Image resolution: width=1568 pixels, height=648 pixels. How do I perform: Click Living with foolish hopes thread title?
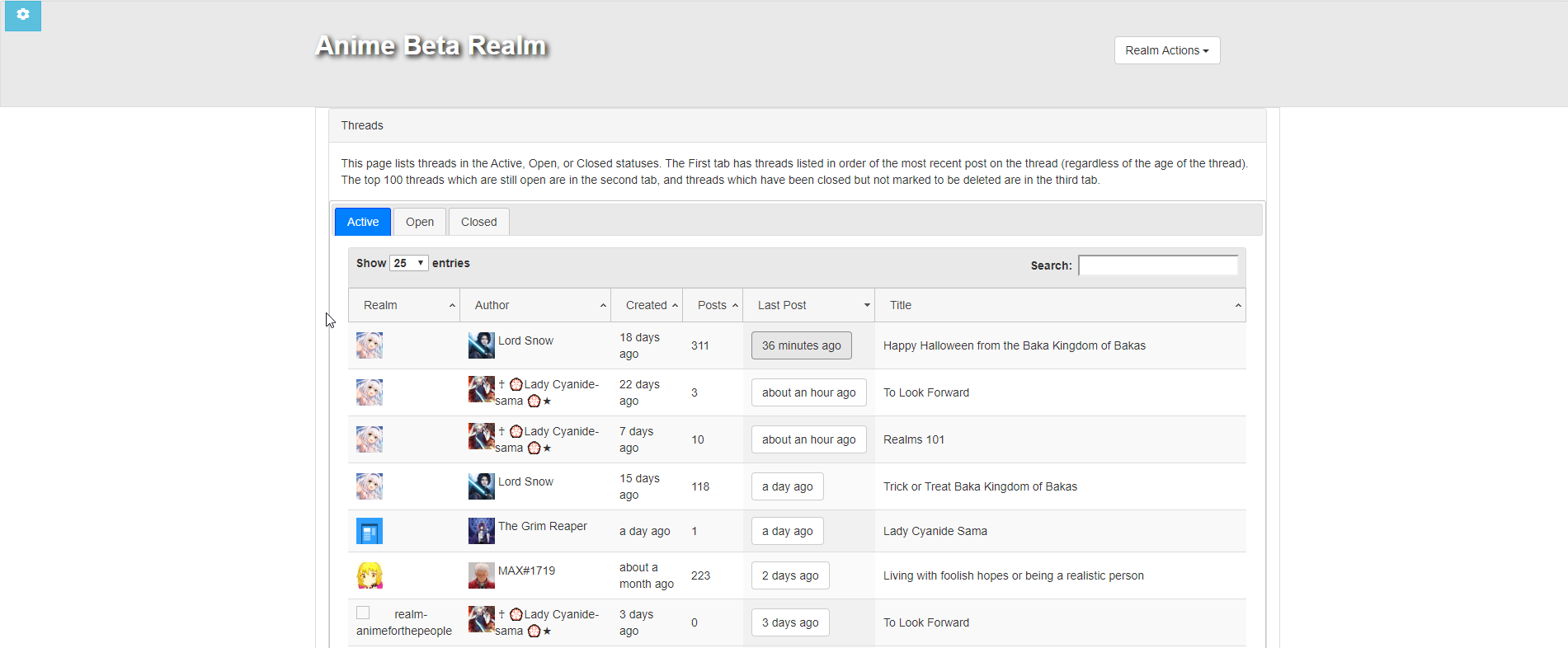point(1014,575)
